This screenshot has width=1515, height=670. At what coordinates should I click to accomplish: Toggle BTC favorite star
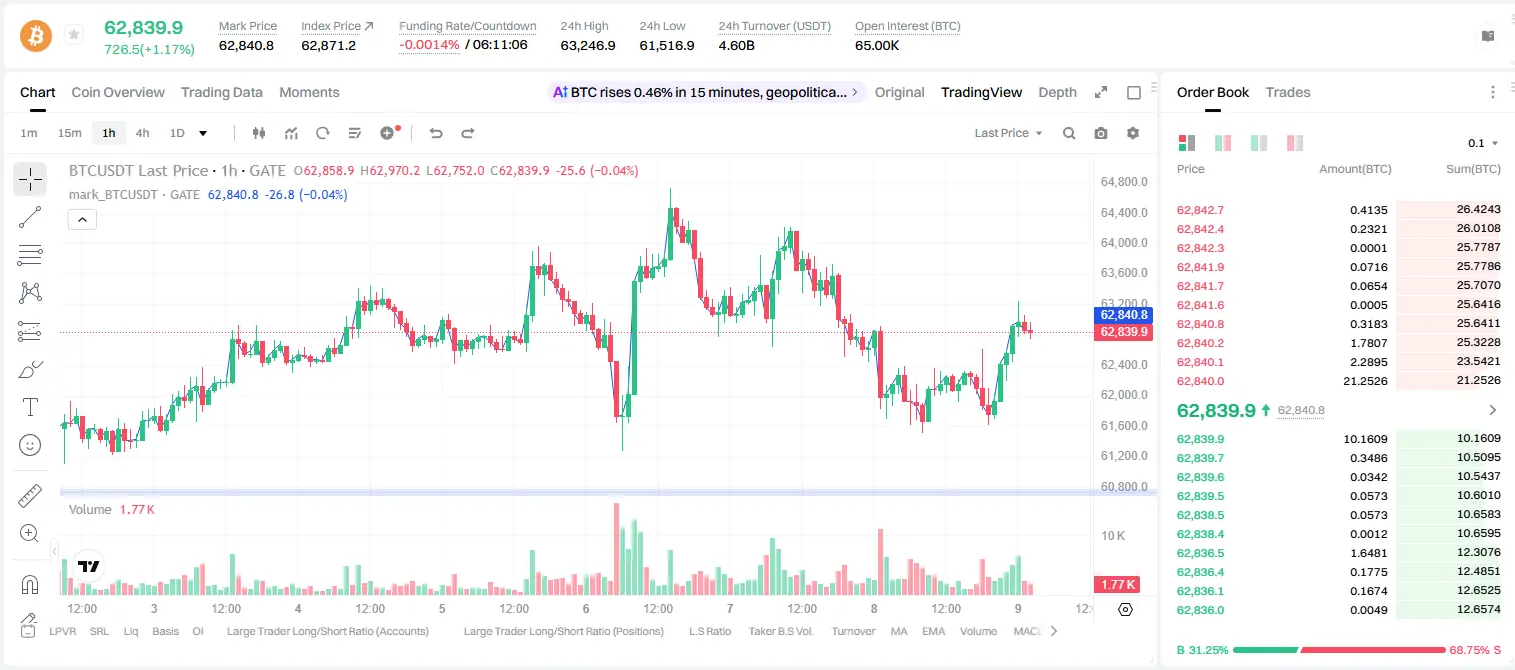pyautogui.click(x=73, y=35)
